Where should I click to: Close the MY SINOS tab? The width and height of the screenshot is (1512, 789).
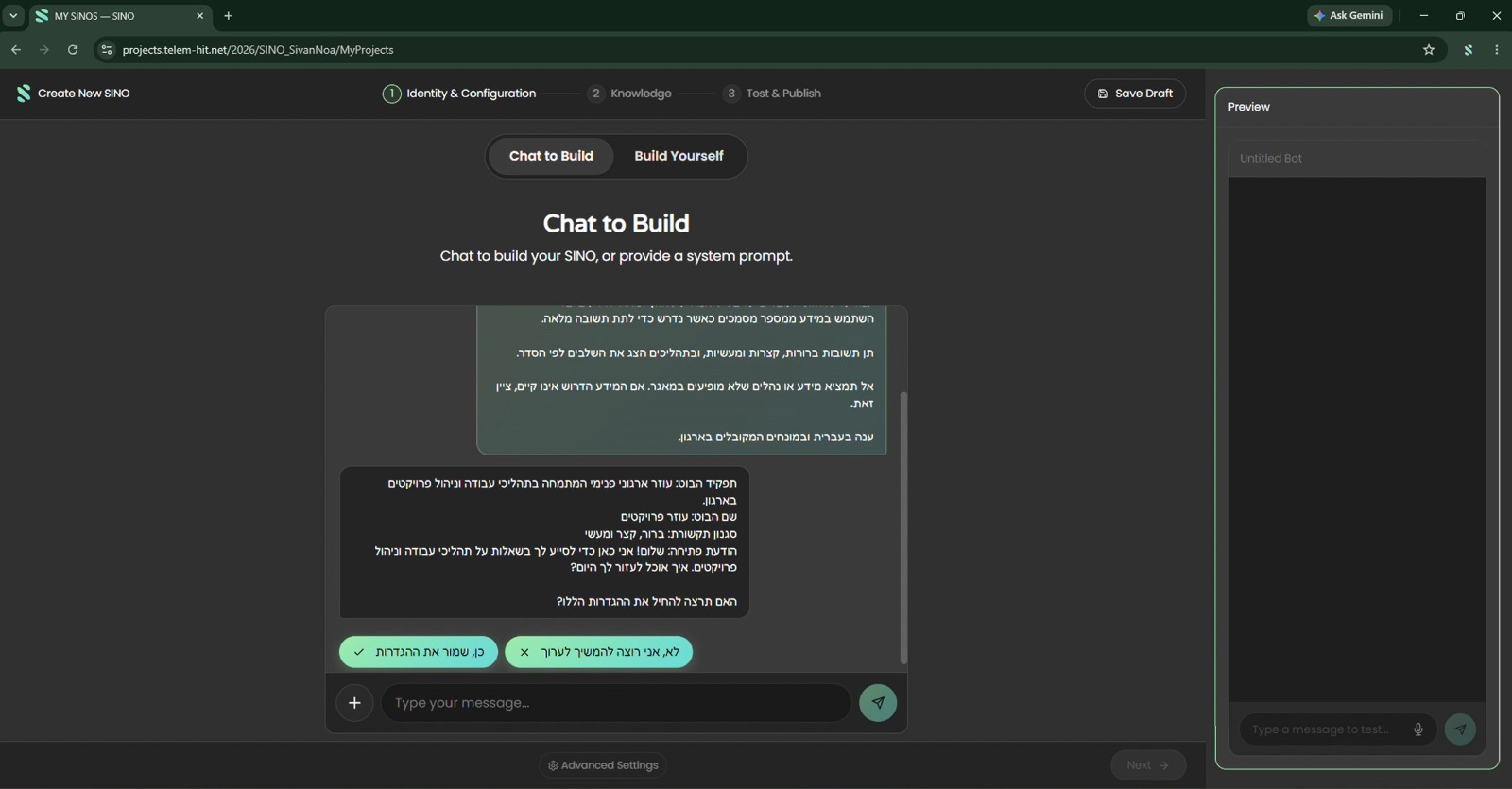tap(199, 16)
